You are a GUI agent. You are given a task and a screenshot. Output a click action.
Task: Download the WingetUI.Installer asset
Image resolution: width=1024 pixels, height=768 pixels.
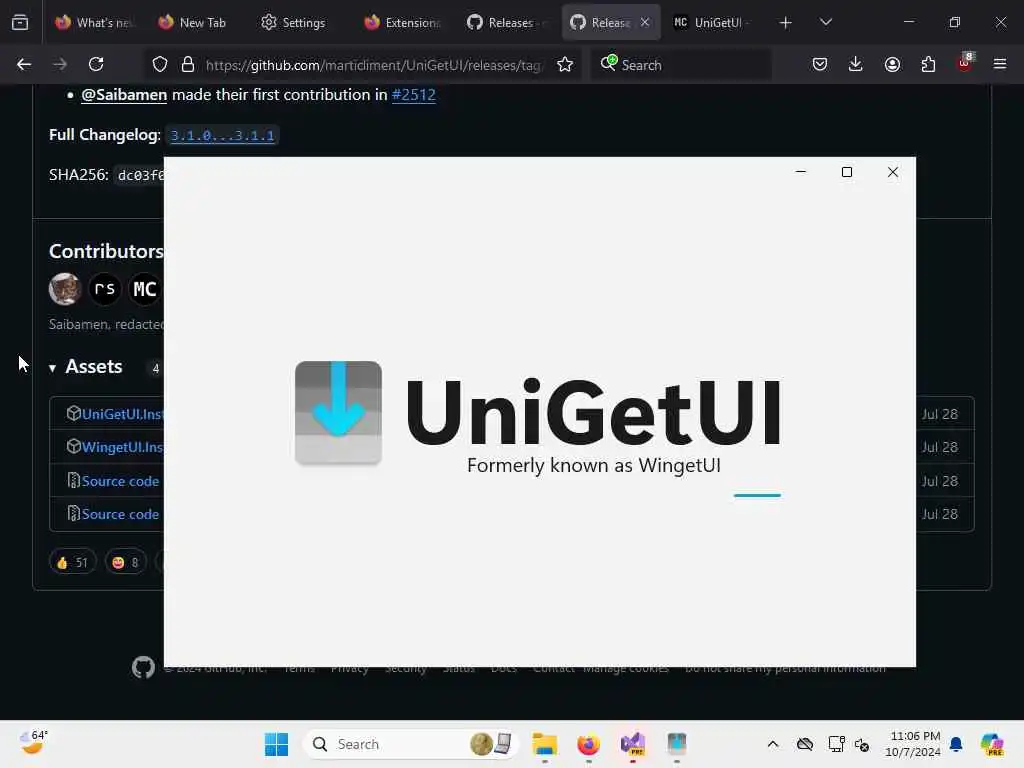[x=122, y=447]
